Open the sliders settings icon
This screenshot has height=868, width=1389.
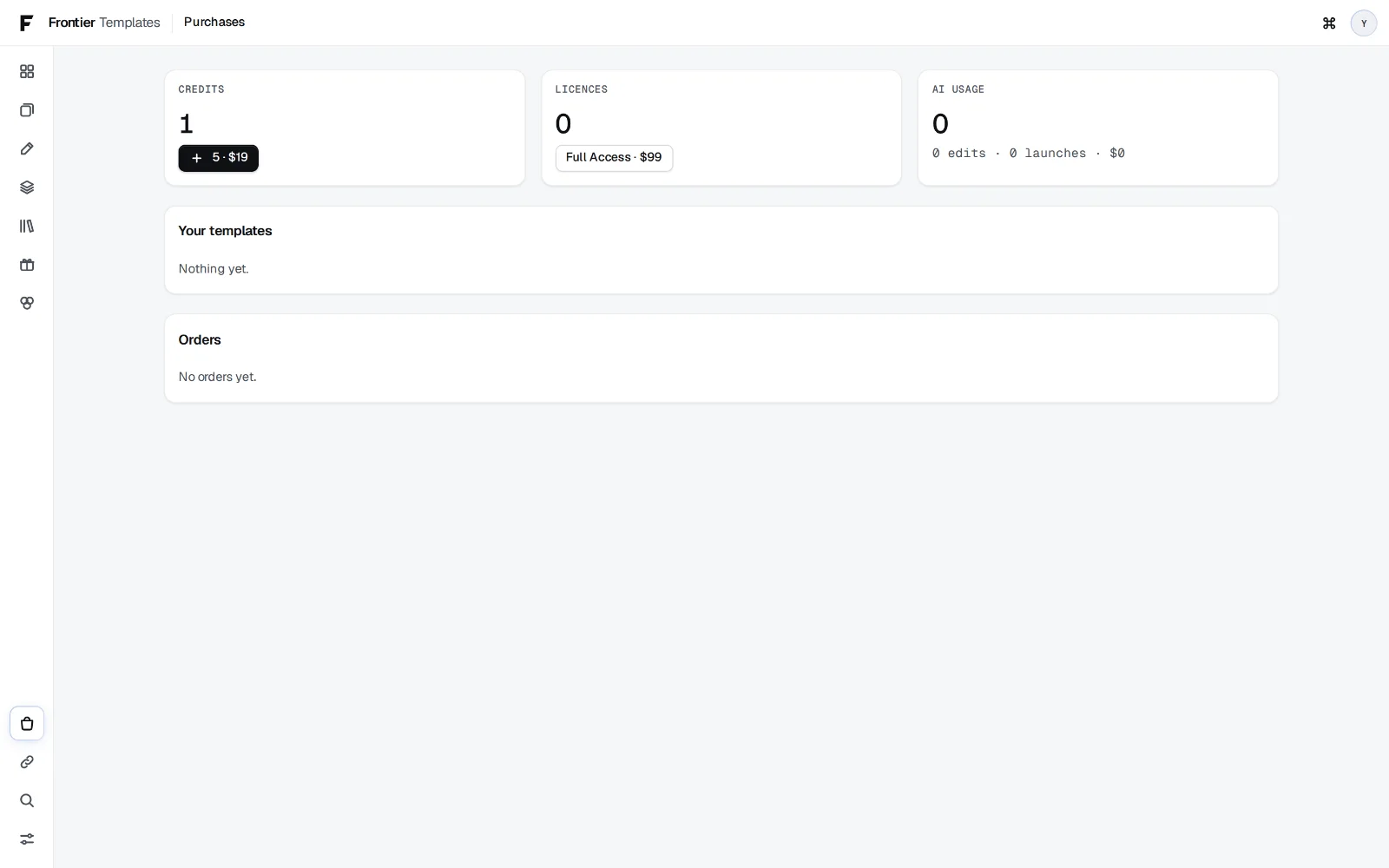27,839
